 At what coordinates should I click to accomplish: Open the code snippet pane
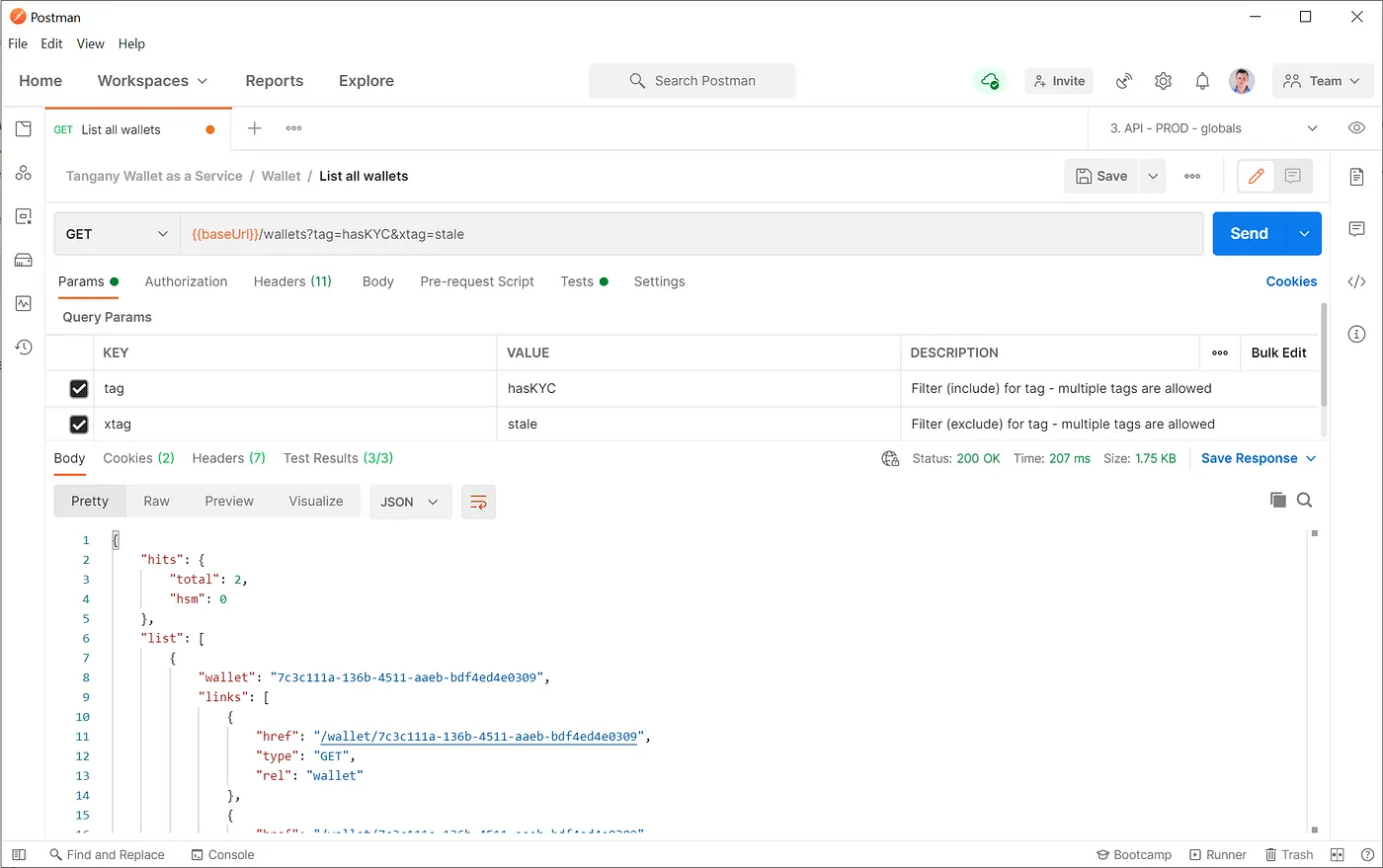[1357, 281]
